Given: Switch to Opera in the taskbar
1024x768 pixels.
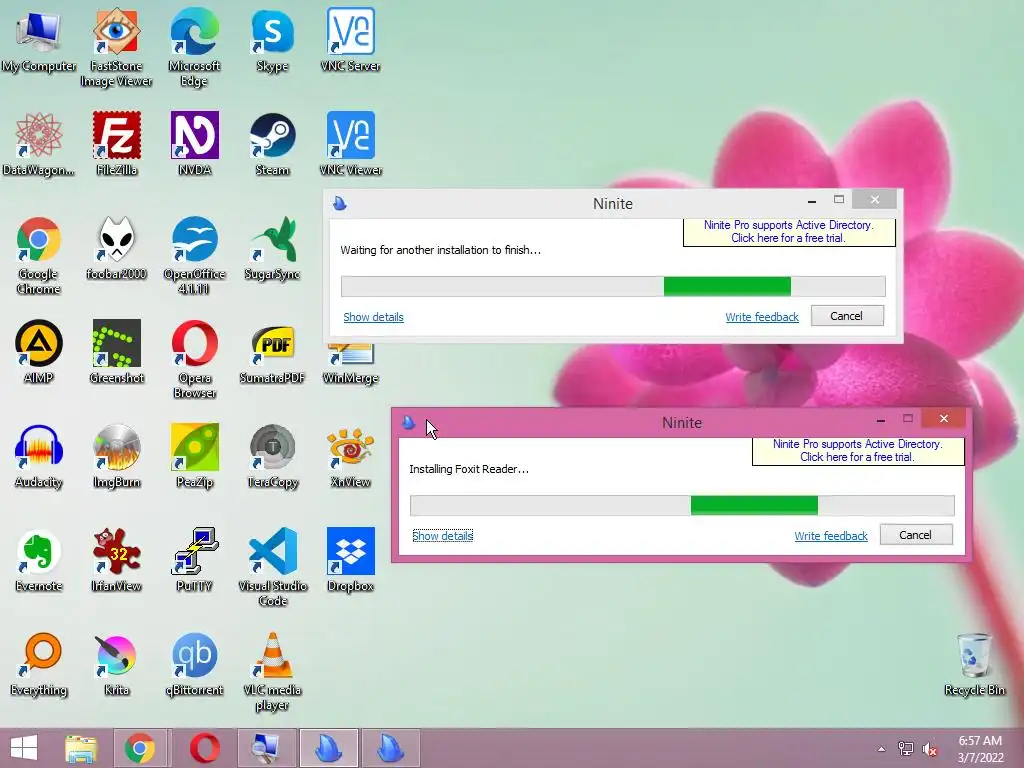Looking at the screenshot, I should (x=204, y=748).
